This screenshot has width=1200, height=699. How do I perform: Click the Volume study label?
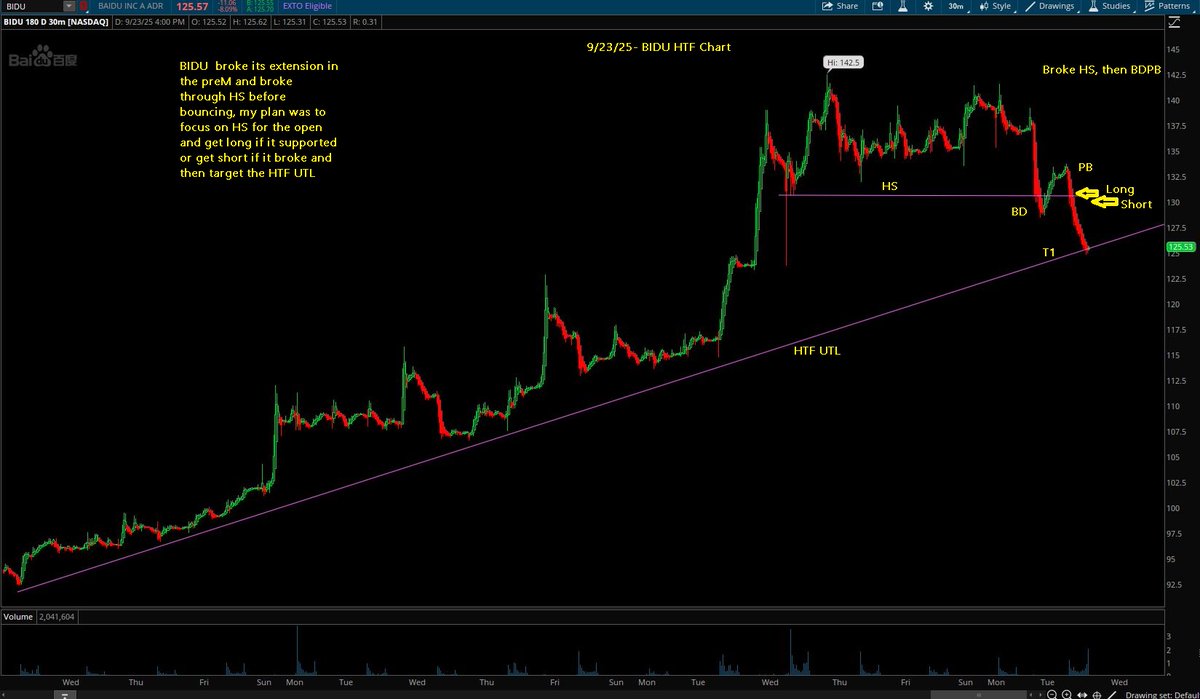point(17,617)
